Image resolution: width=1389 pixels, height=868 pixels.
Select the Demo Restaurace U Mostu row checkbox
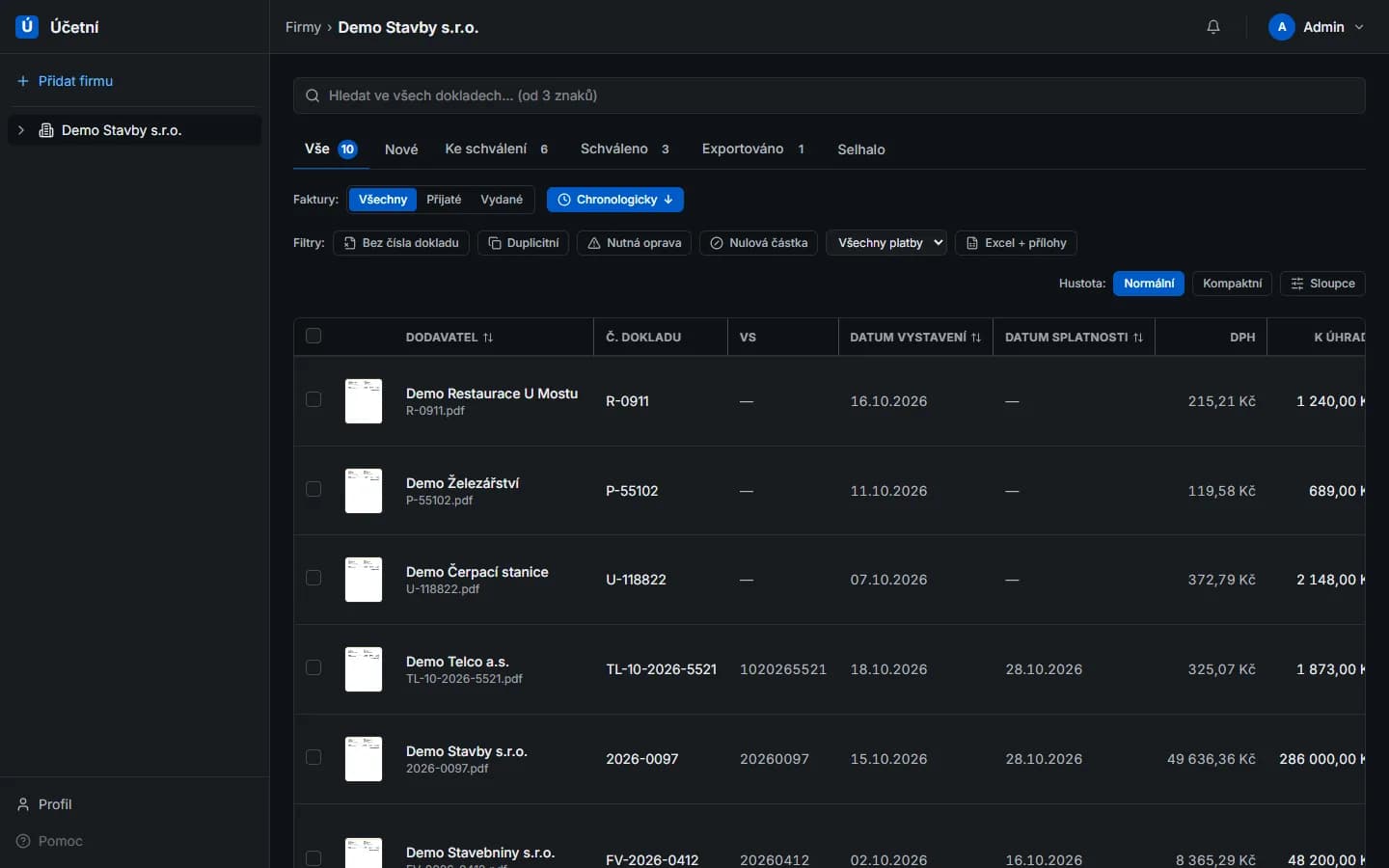(313, 399)
